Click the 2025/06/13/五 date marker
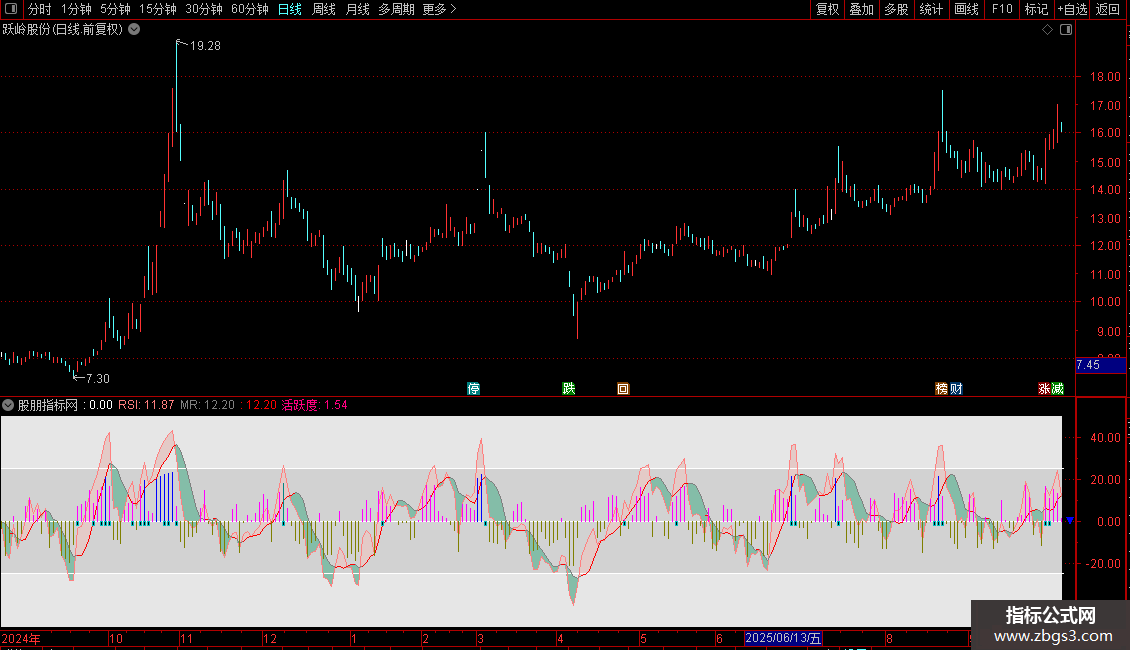The width and height of the screenshot is (1130, 650). click(x=783, y=638)
